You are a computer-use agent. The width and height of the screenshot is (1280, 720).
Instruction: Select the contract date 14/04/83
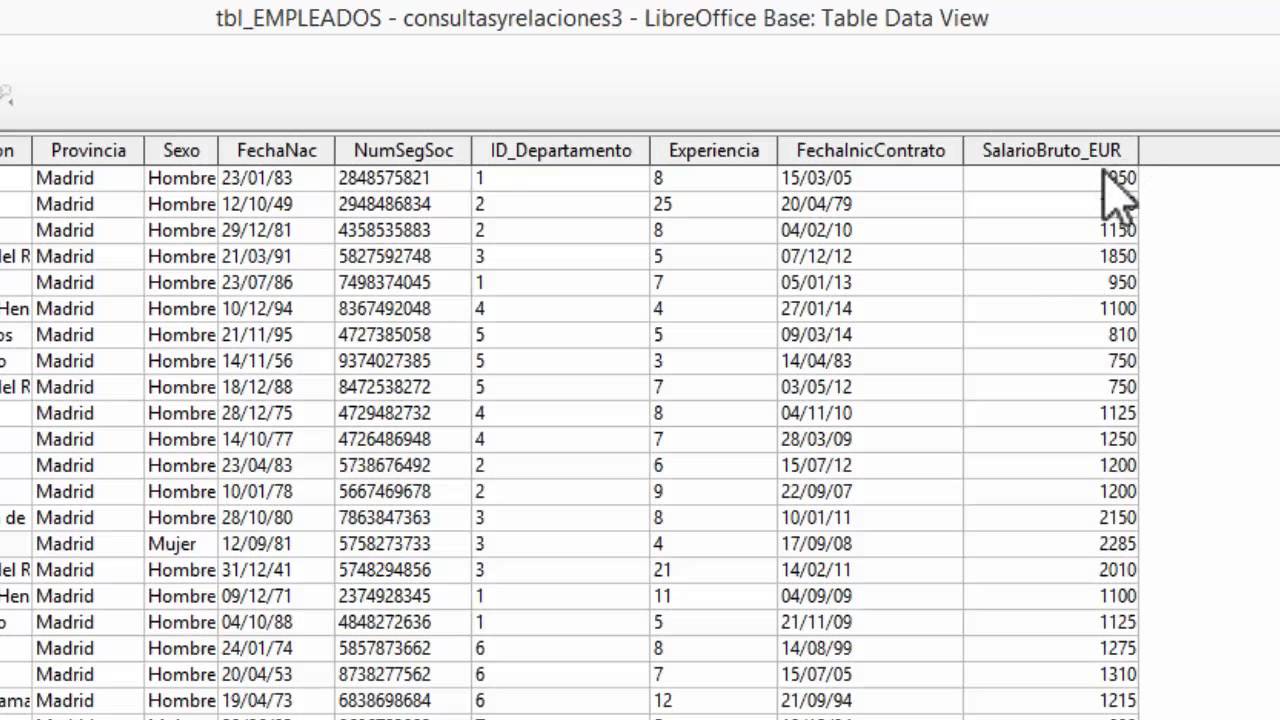pyautogui.click(x=870, y=360)
